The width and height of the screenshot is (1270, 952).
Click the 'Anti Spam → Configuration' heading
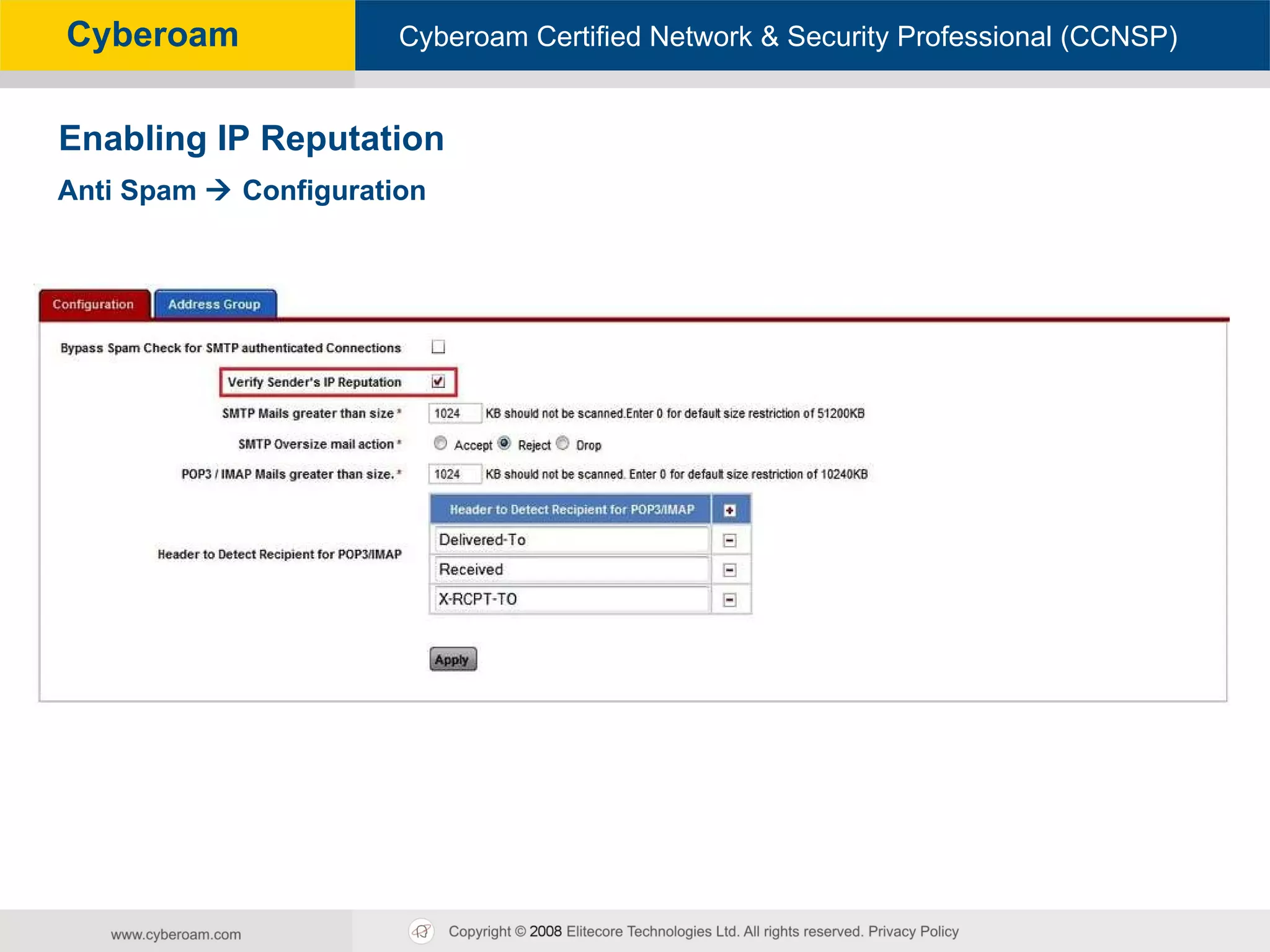tap(242, 190)
